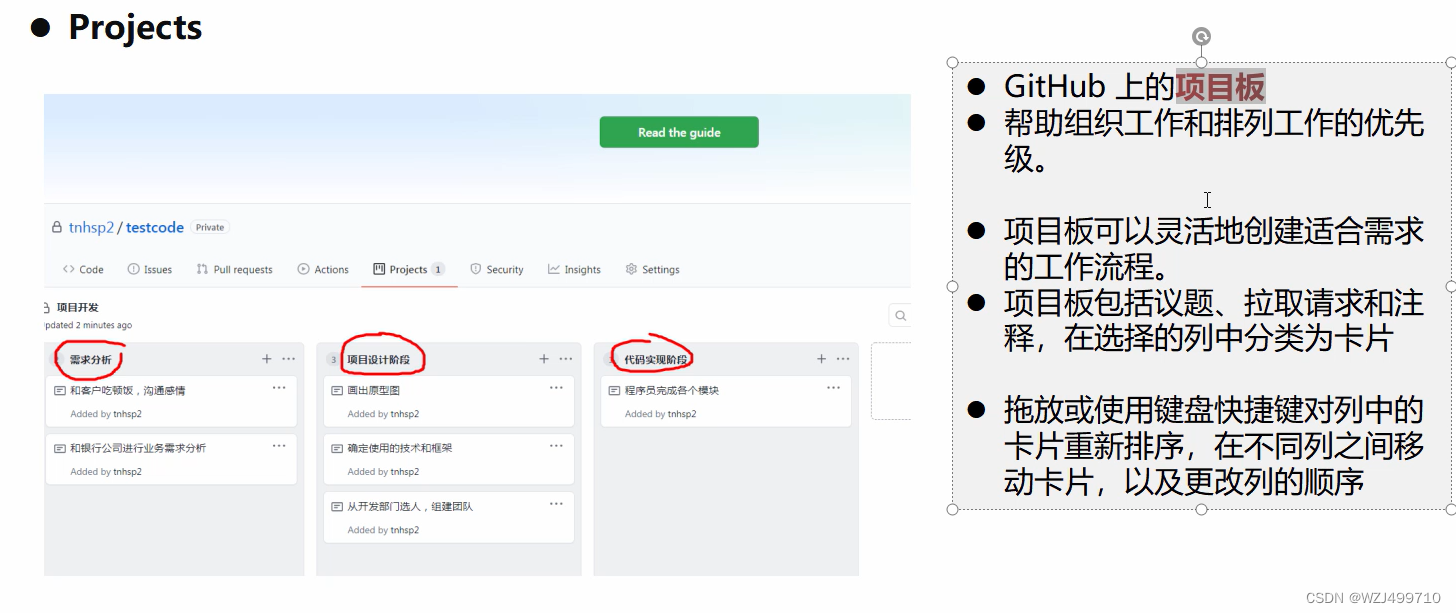Open the 项目设计阶段 column options menu
Image resolution: width=1456 pixels, height=613 pixels.
[x=566, y=359]
